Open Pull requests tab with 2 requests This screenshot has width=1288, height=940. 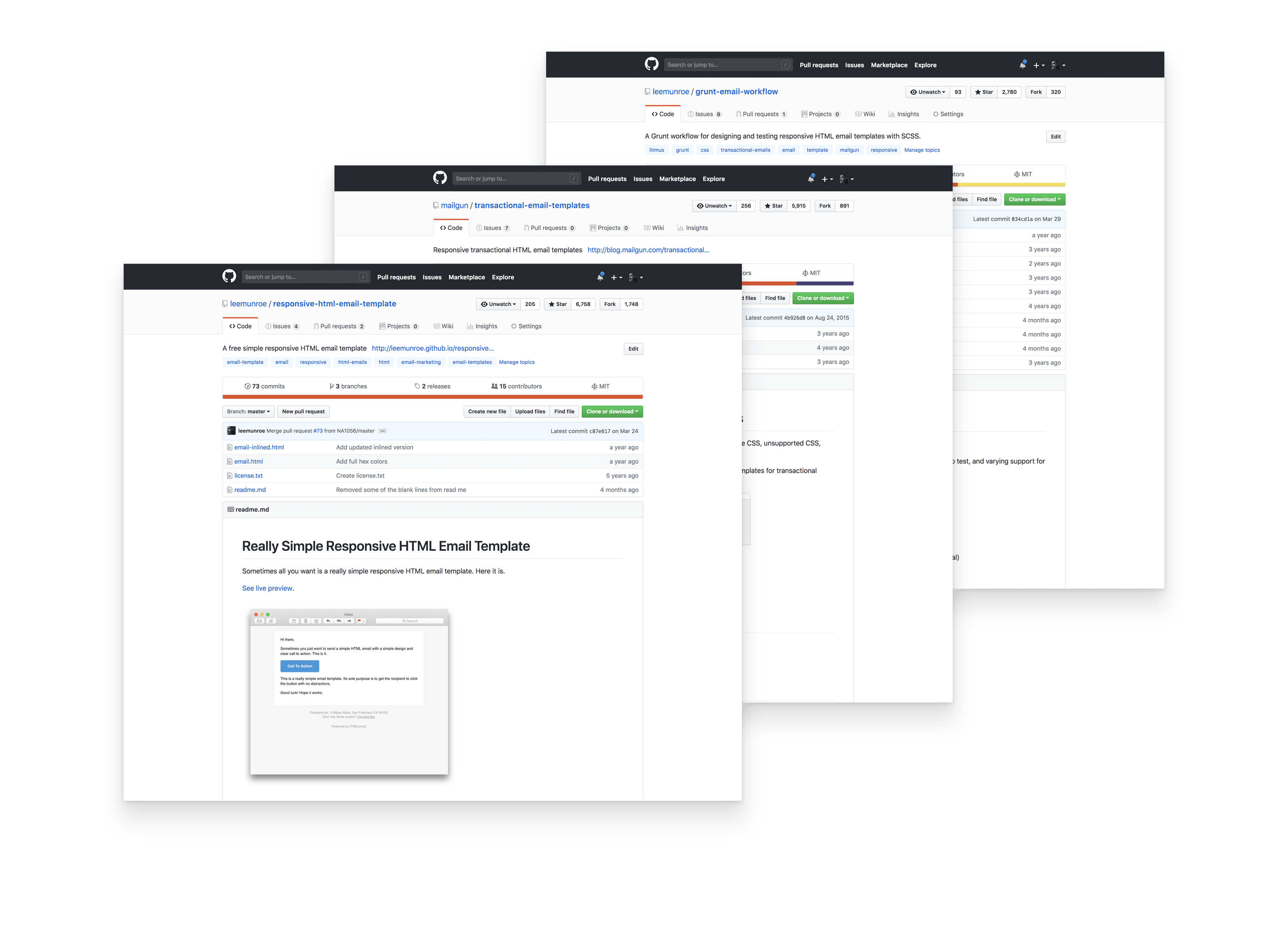pyautogui.click(x=339, y=326)
